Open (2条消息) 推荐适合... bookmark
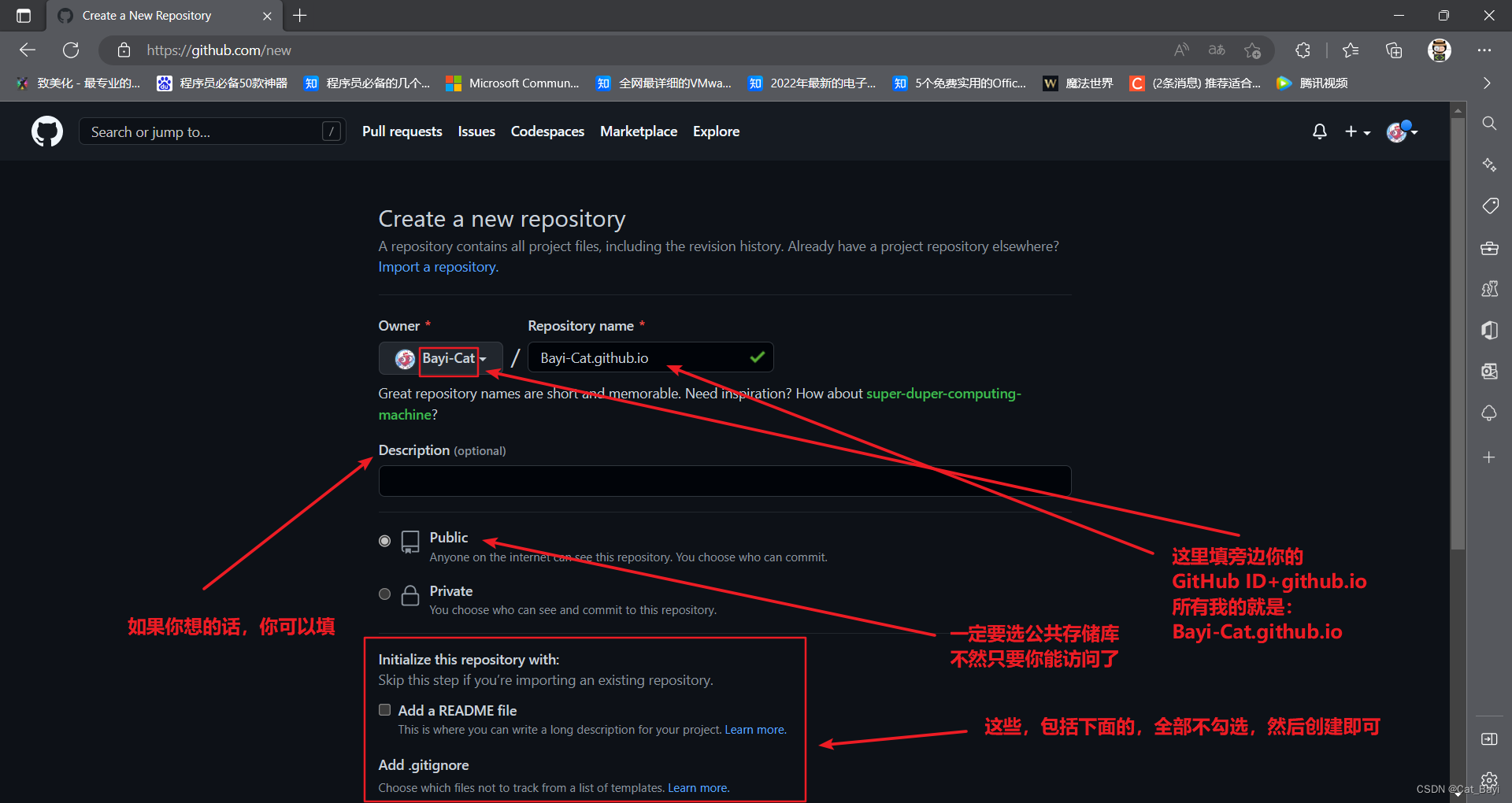Viewport: 1512px width, 803px height. [x=1195, y=83]
